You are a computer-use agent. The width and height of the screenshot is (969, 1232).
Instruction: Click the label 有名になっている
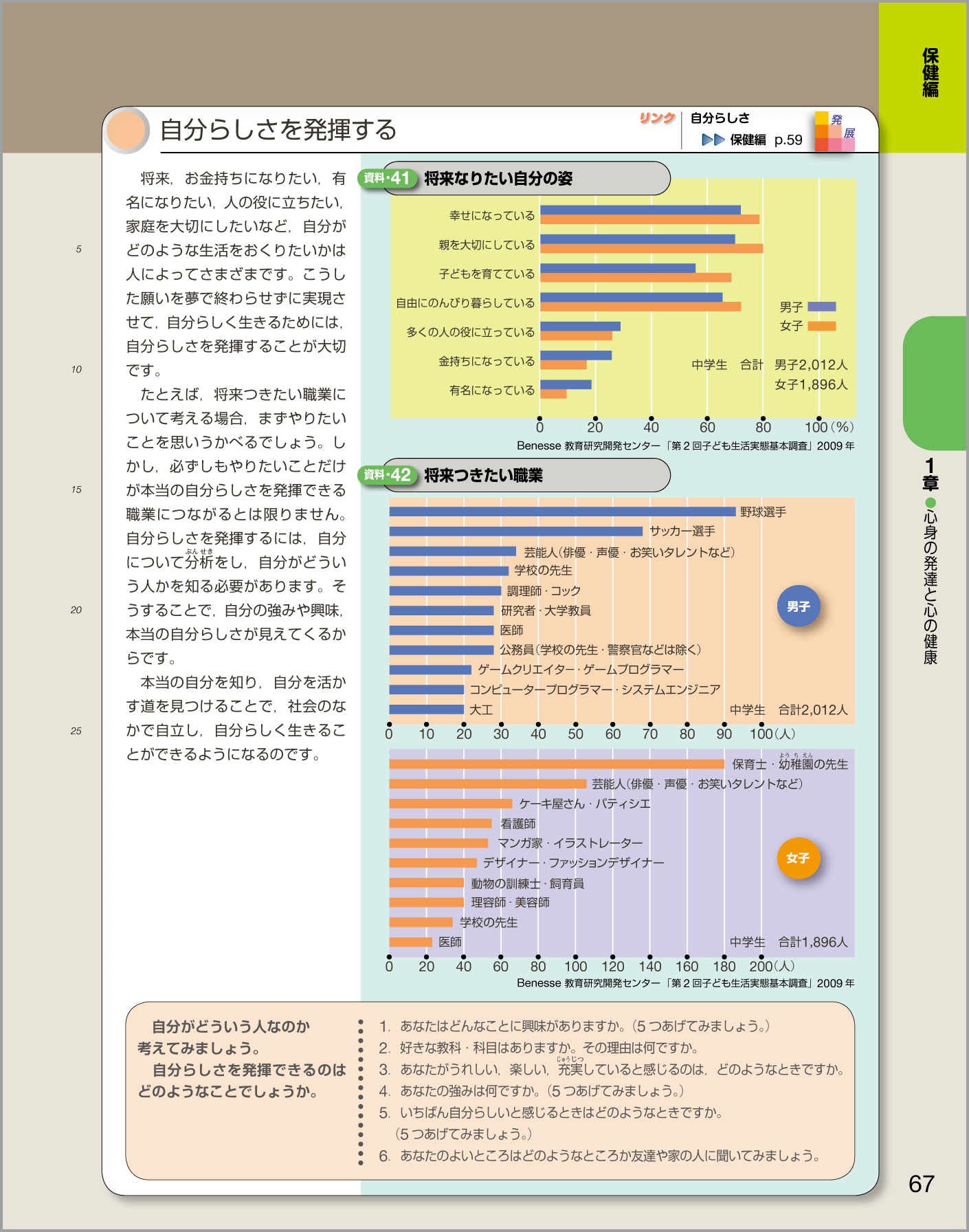click(492, 390)
